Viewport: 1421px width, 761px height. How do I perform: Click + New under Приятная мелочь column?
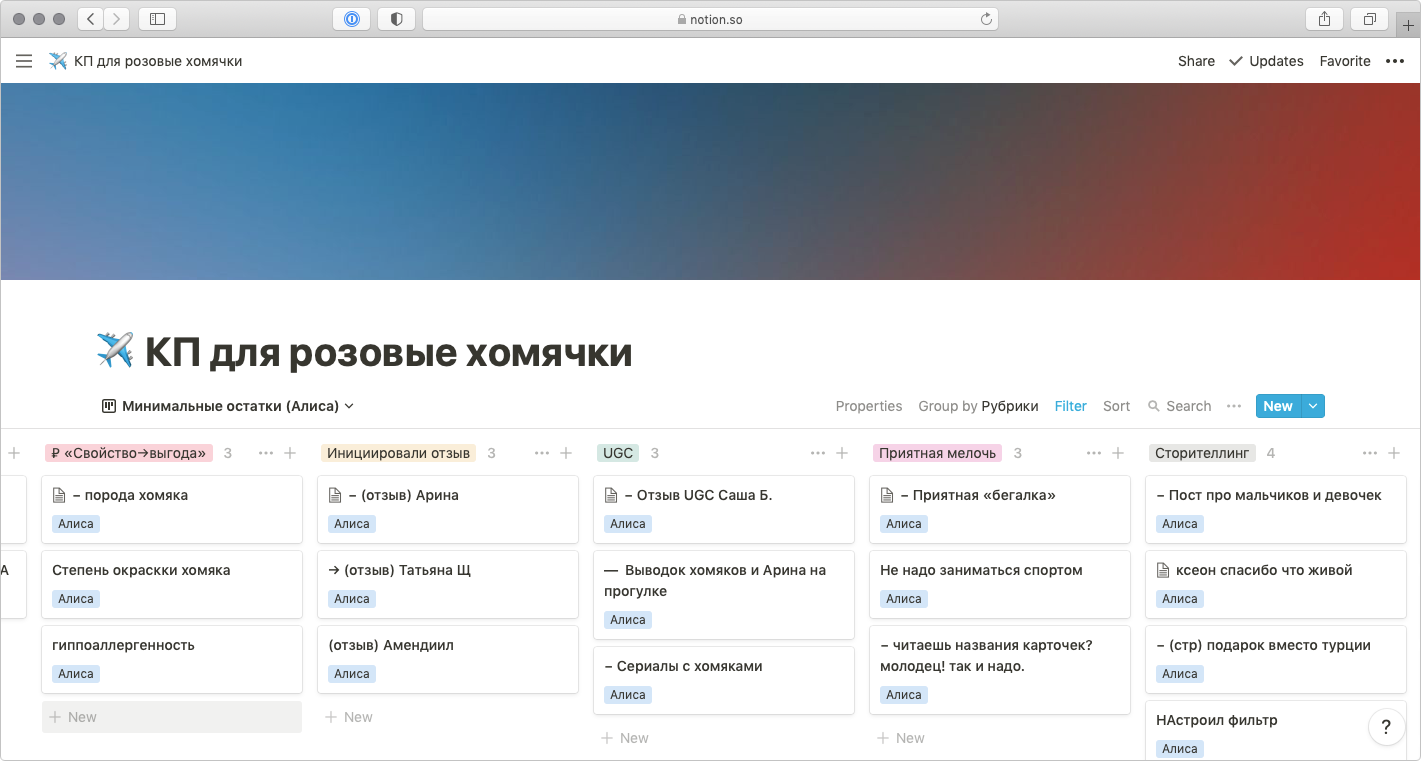[x=1000, y=738]
